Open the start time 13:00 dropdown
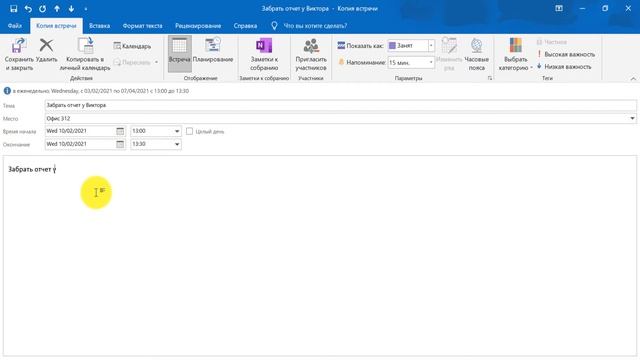 (x=177, y=131)
